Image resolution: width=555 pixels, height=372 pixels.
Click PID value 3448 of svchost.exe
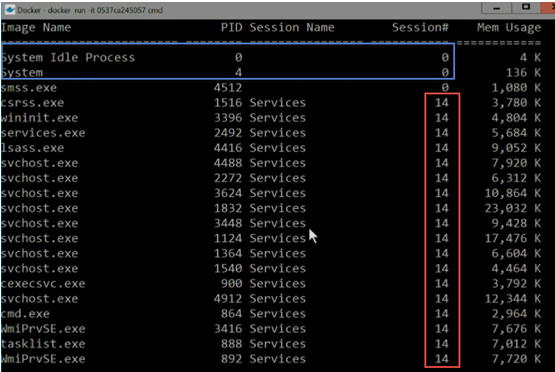tap(228, 223)
